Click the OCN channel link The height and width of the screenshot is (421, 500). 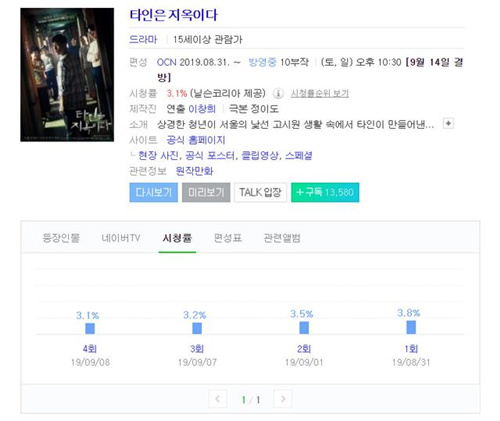[x=166, y=62]
